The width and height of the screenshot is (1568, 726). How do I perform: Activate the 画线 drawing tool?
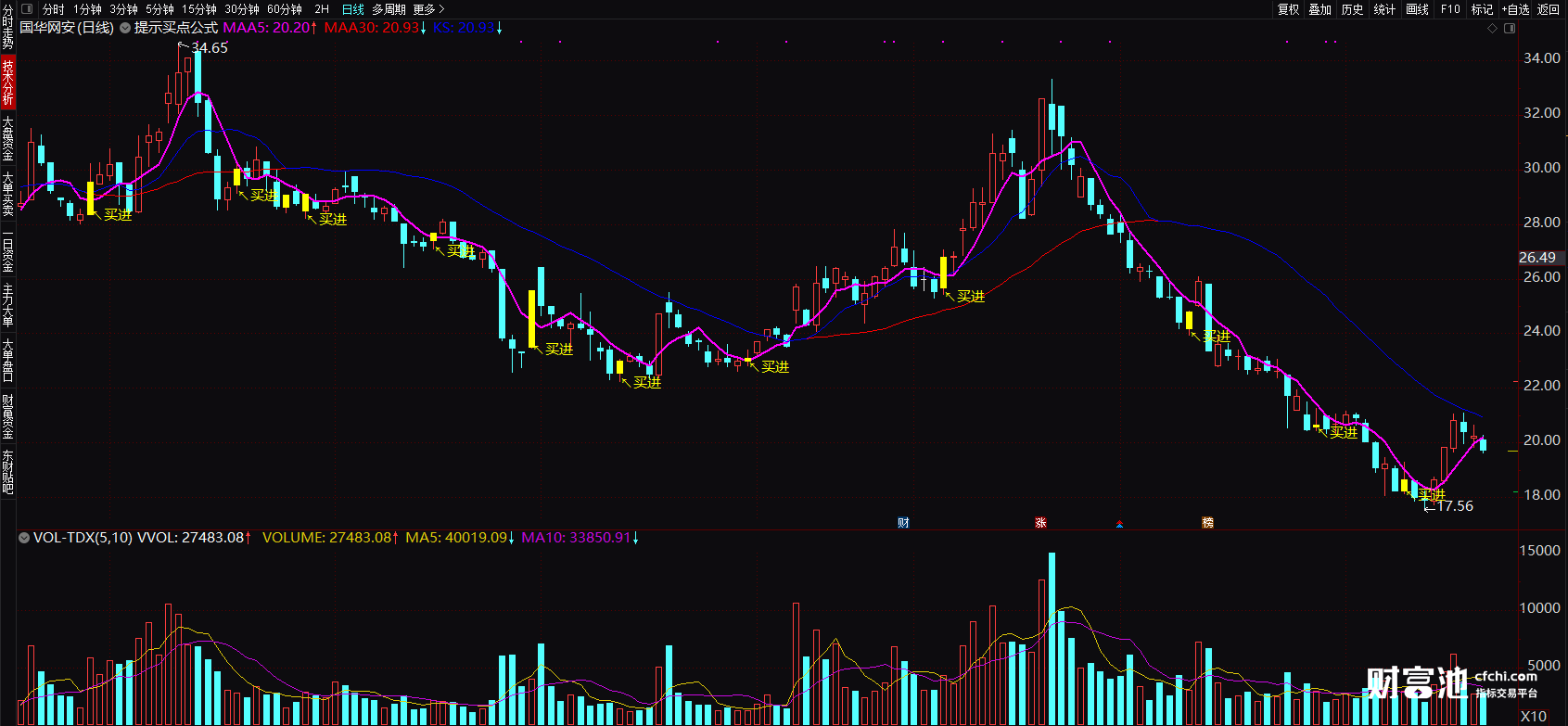(x=1417, y=9)
